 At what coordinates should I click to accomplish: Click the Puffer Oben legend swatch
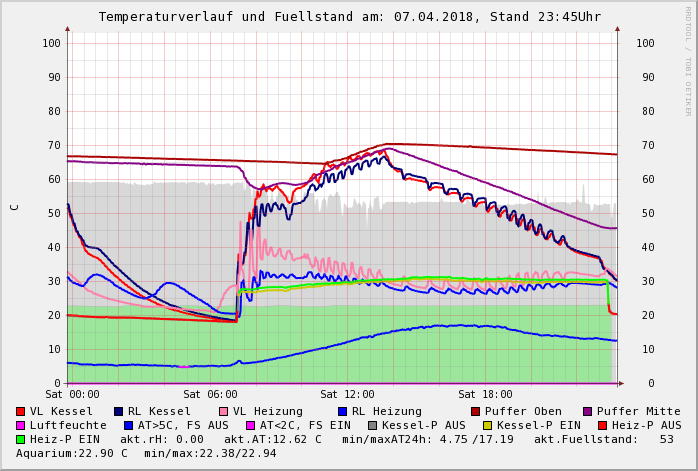(476, 411)
